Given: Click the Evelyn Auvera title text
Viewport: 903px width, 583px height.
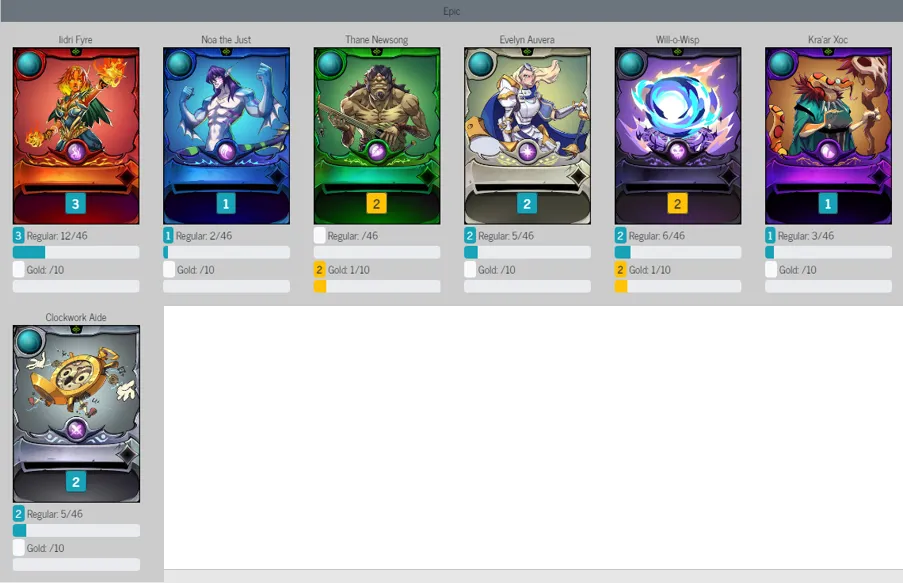Looking at the screenshot, I should click(x=527, y=39).
